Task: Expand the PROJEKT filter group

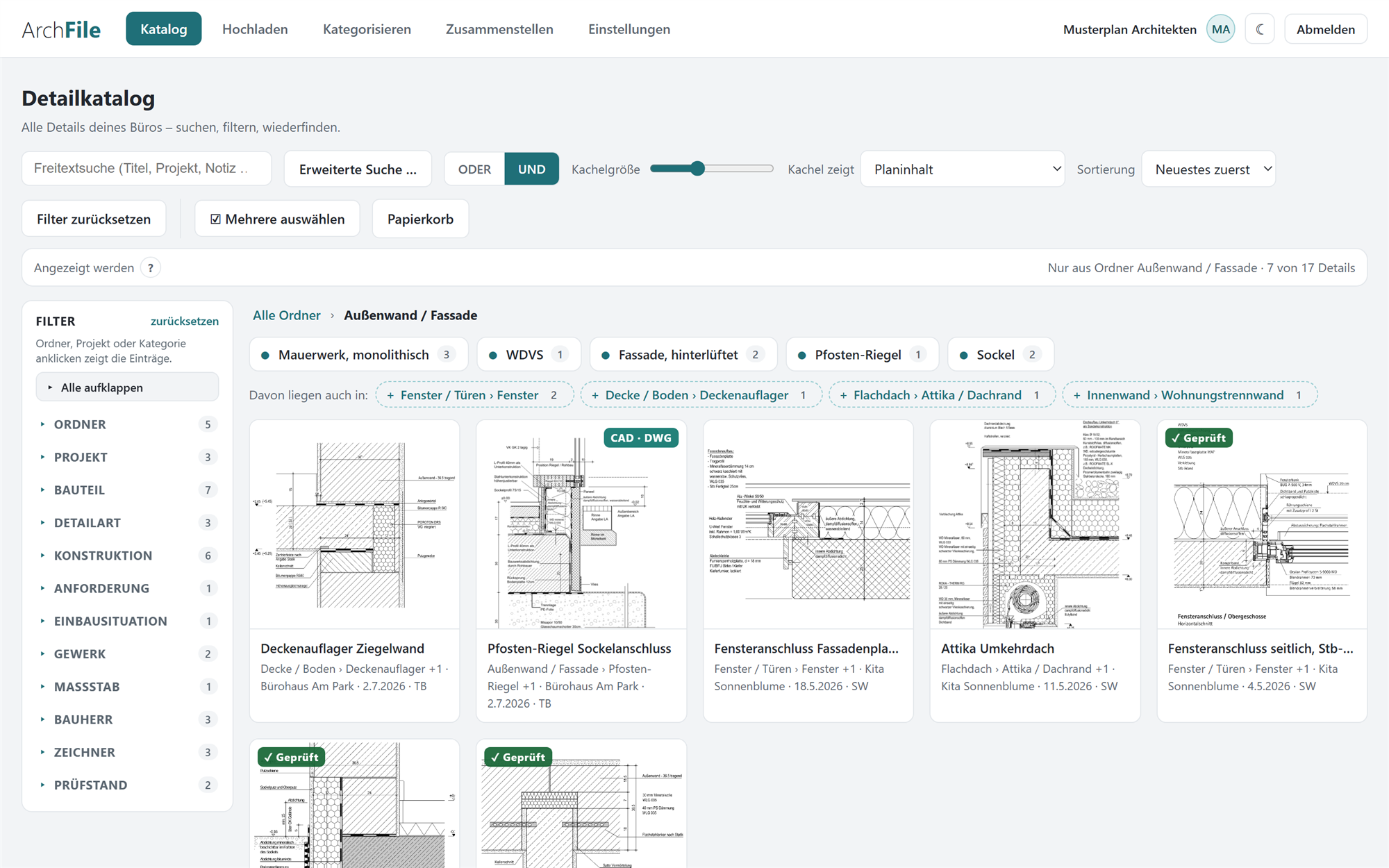Action: (127, 457)
